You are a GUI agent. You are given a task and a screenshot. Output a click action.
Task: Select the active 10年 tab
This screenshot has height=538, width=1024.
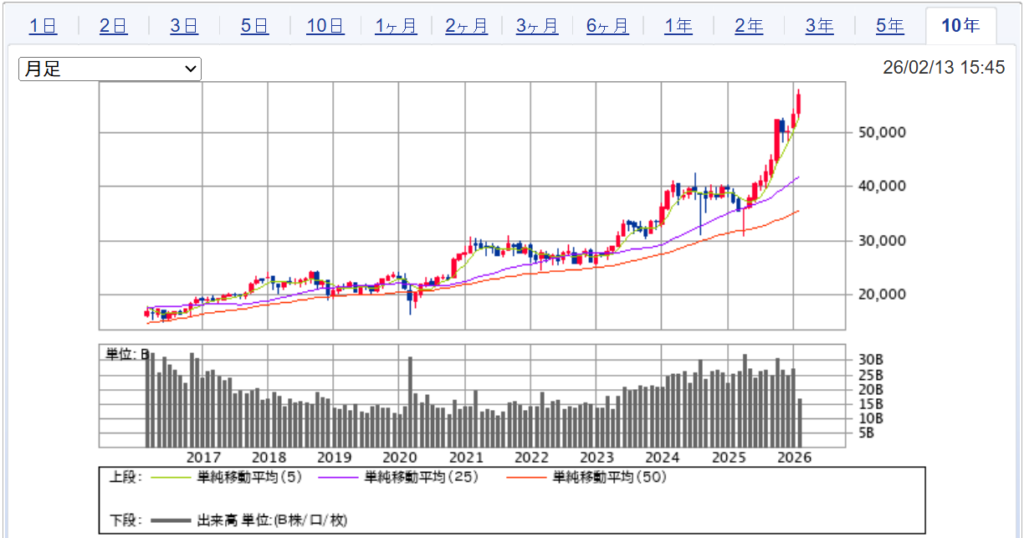tap(961, 26)
